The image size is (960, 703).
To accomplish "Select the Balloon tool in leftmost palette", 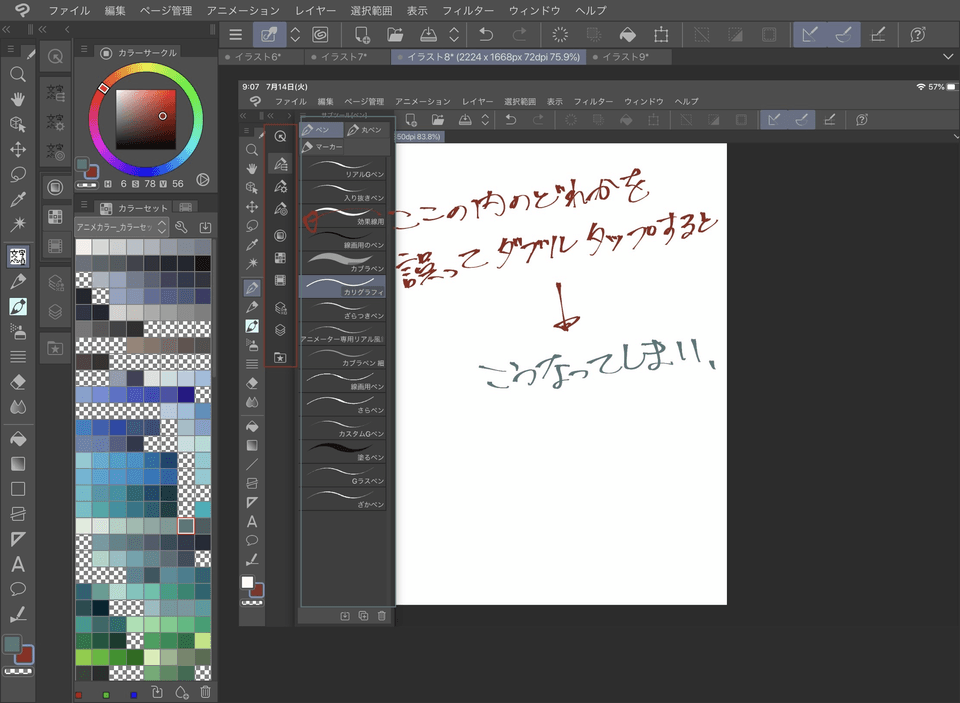I will pos(18,589).
